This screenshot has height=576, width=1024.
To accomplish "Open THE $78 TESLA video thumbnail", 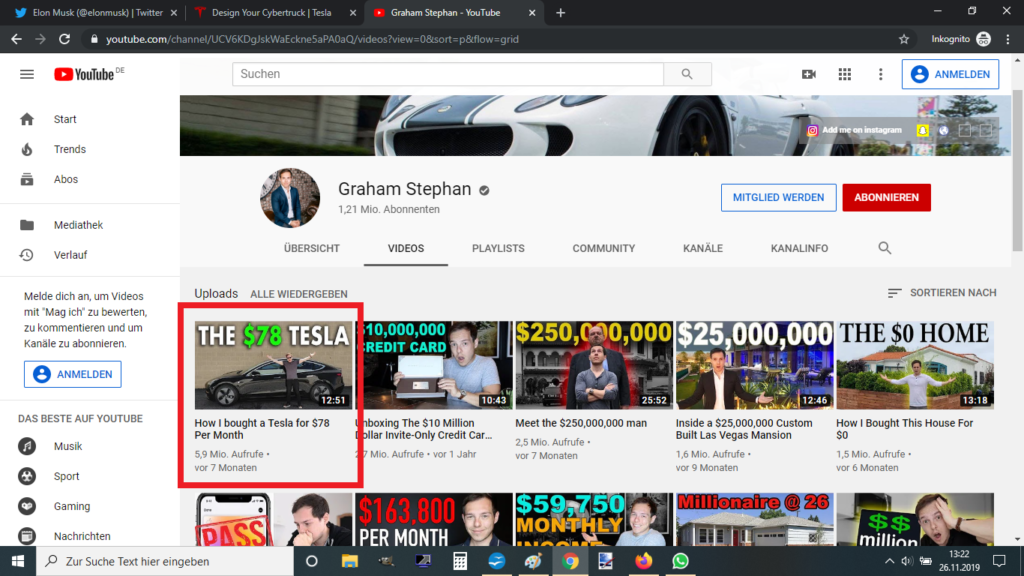I will (x=274, y=365).
